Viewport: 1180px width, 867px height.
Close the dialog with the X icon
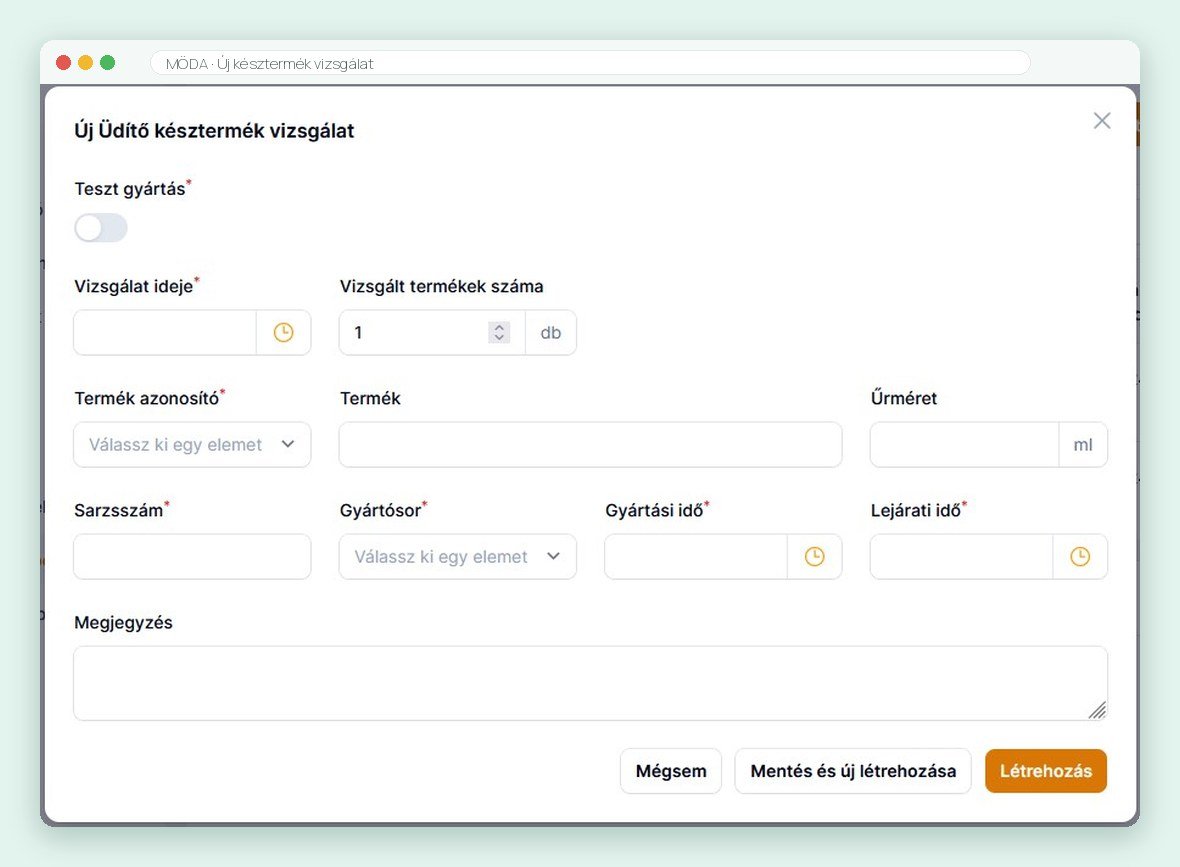coord(1102,120)
